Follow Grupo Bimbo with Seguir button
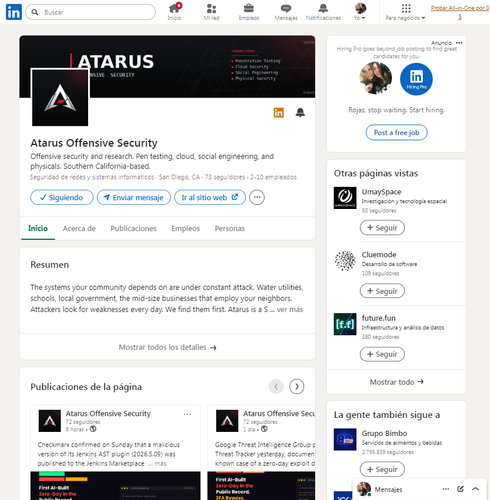 coord(382,469)
